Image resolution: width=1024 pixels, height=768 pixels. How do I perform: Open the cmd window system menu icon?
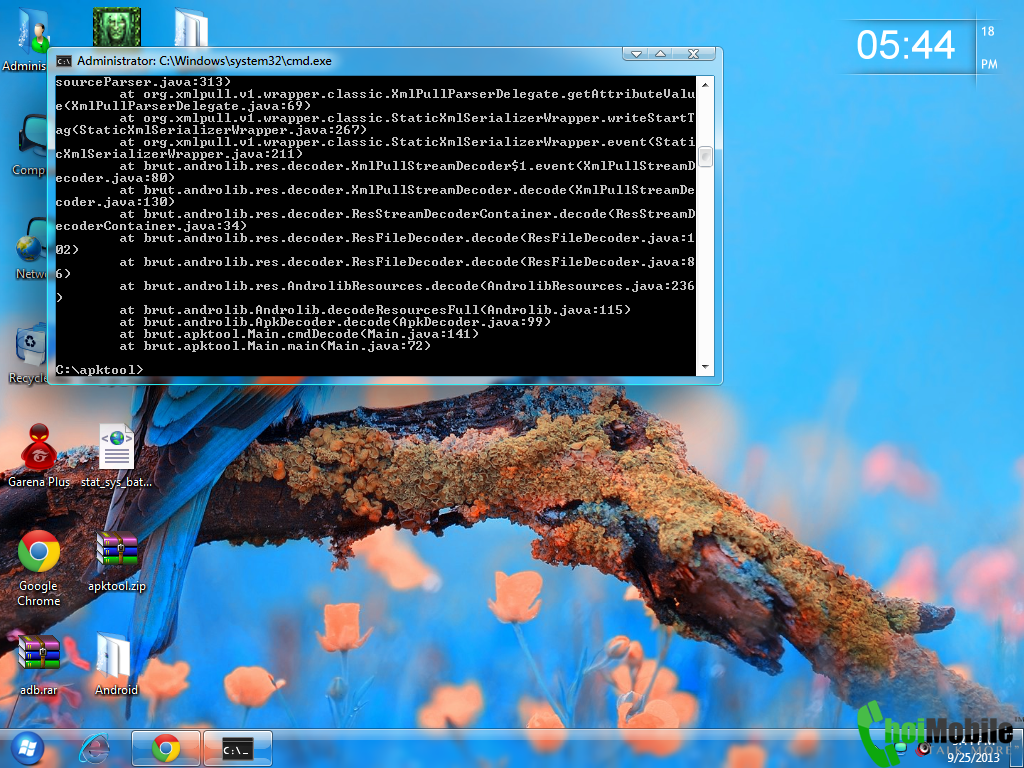63,61
